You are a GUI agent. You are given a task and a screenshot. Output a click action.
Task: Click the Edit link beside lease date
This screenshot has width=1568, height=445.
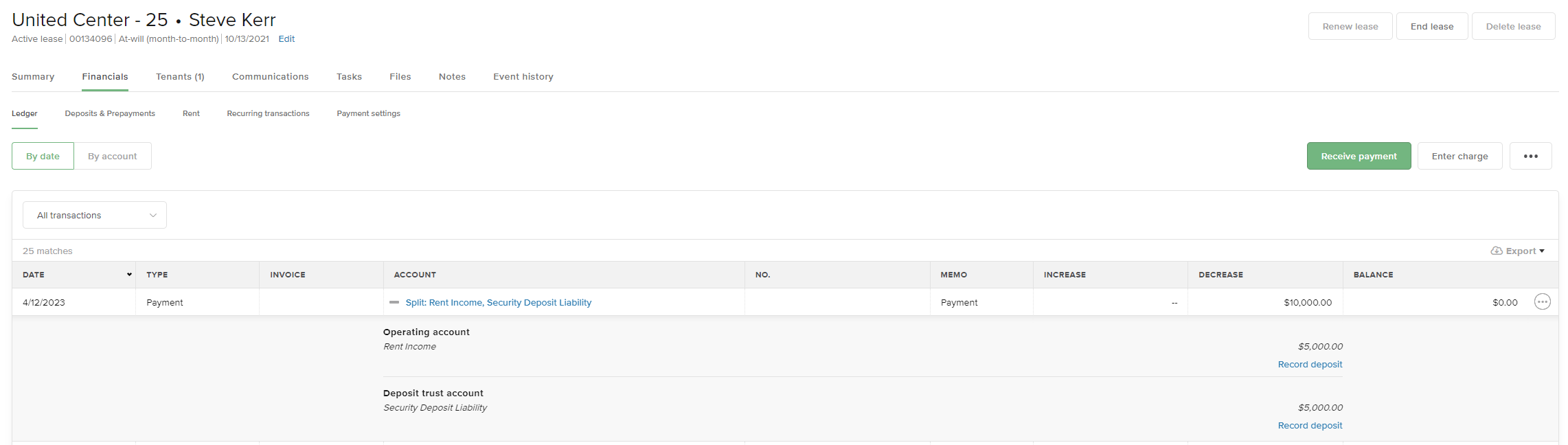pyautogui.click(x=286, y=39)
